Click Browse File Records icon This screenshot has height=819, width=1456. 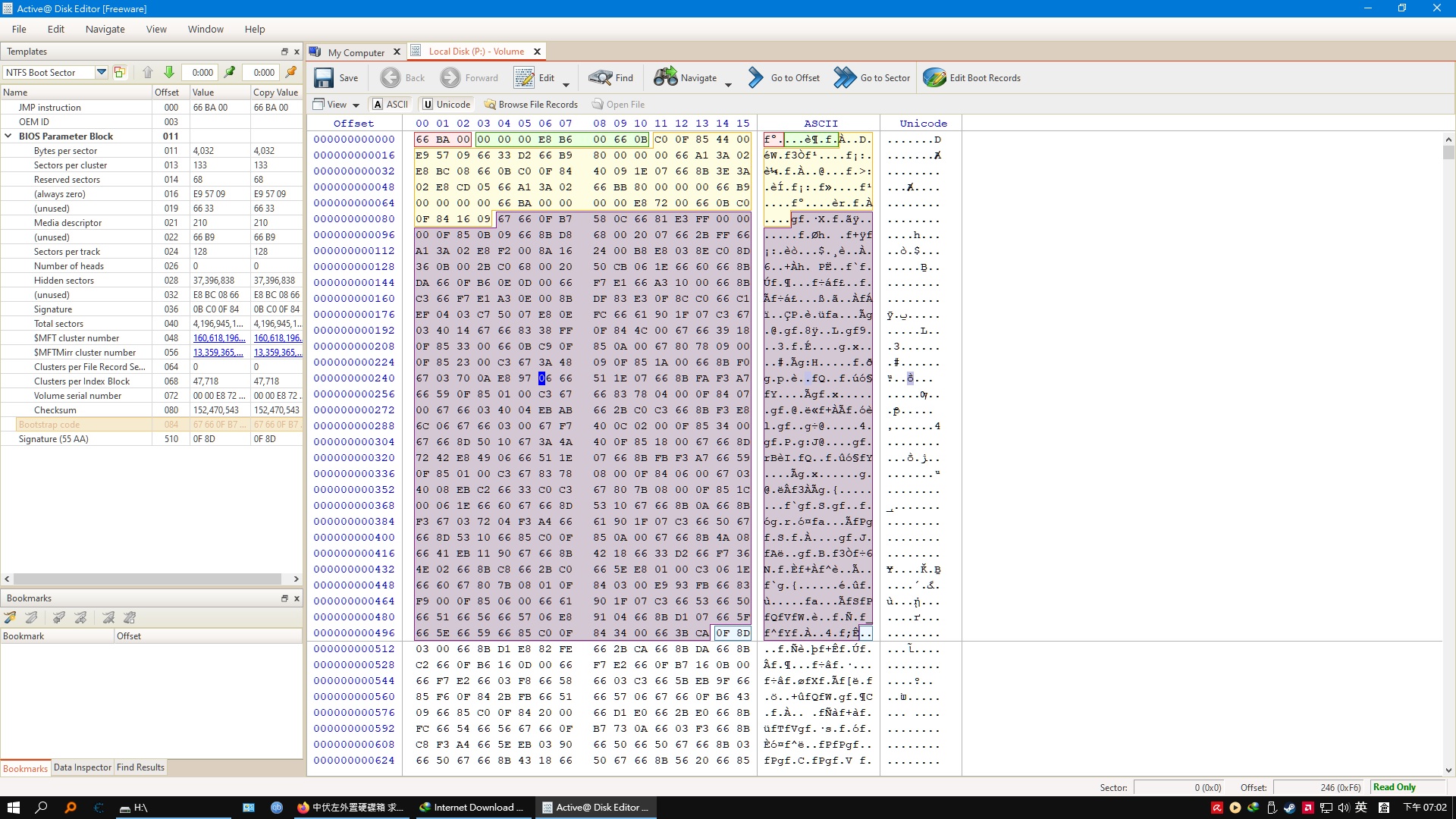click(490, 105)
